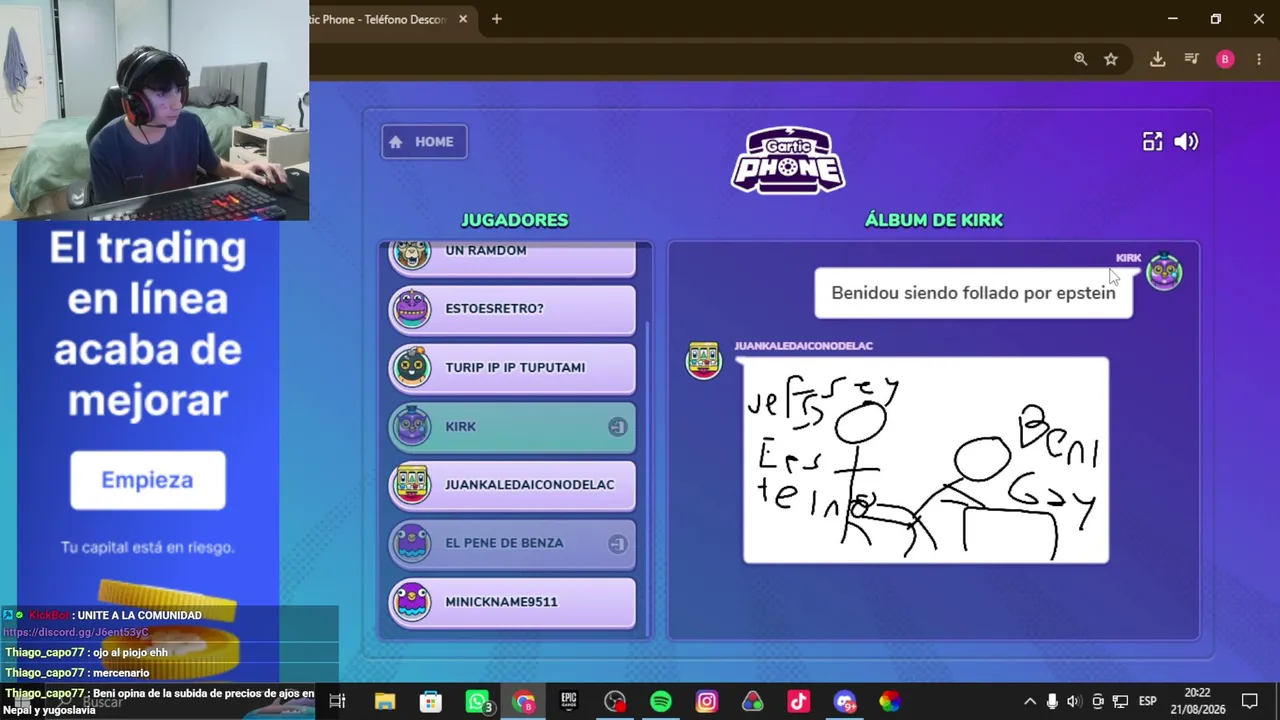Select player EL PENE DE BENZA
This screenshot has height=720, width=1280.
(x=512, y=543)
